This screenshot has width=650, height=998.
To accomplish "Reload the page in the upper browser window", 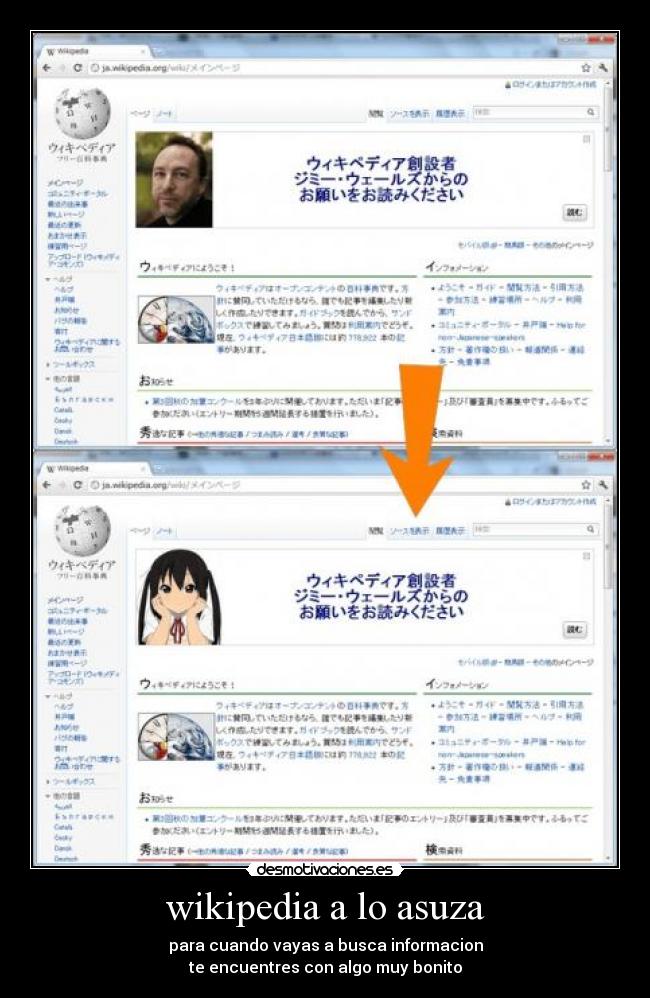I will pos(77,67).
